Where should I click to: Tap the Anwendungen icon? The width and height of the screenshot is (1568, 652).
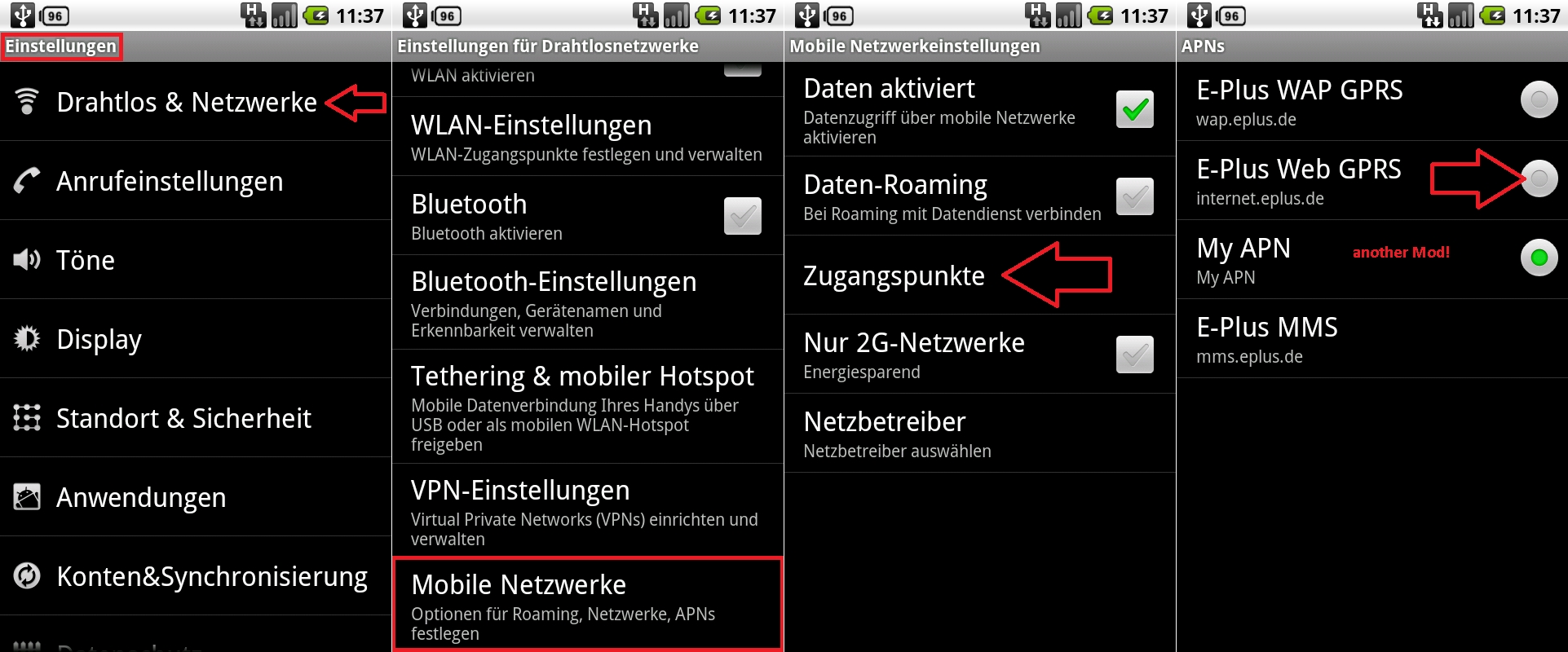(27, 496)
